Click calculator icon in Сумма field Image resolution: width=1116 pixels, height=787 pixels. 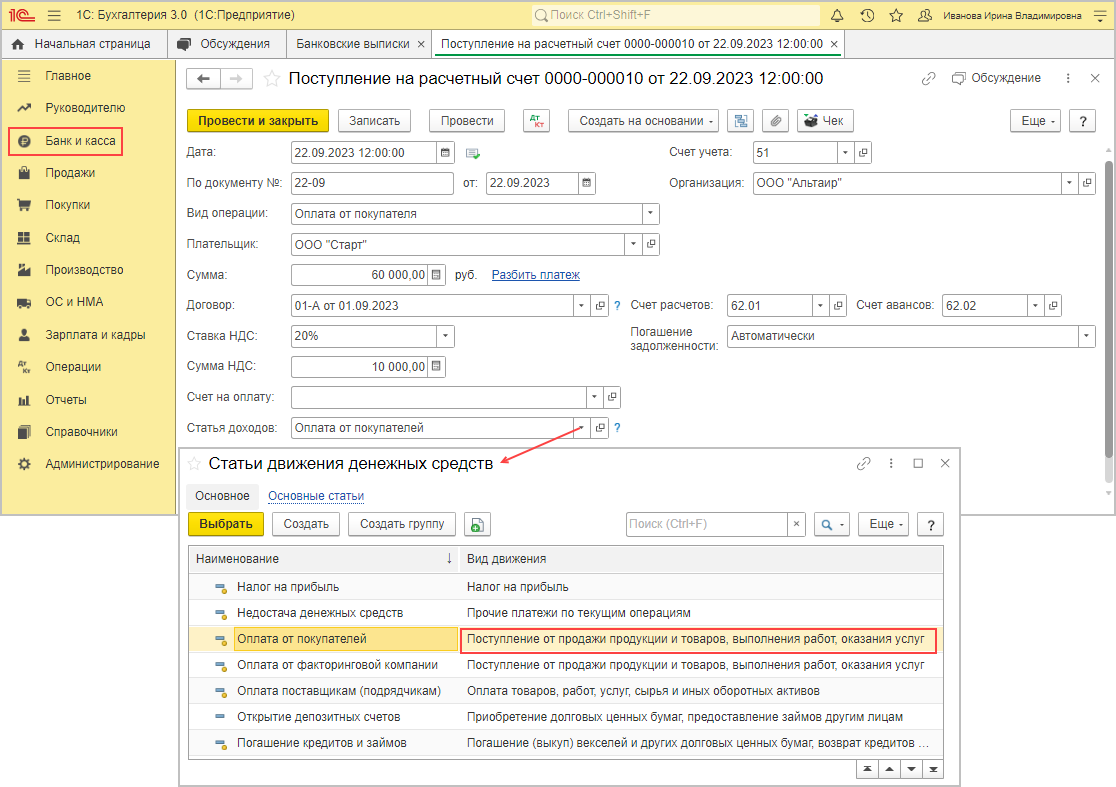(x=437, y=275)
